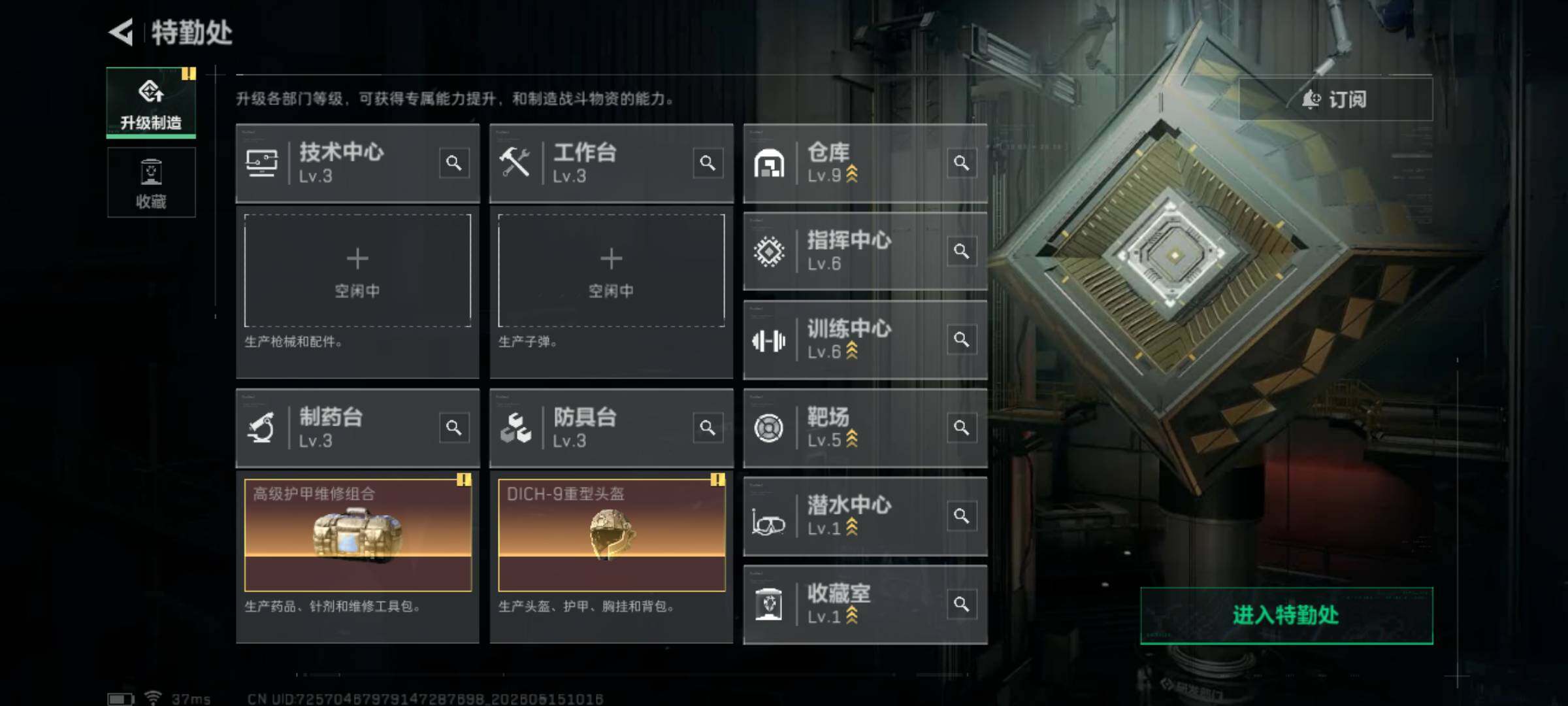Inspect 潜水中心 with magnifier icon

point(962,516)
